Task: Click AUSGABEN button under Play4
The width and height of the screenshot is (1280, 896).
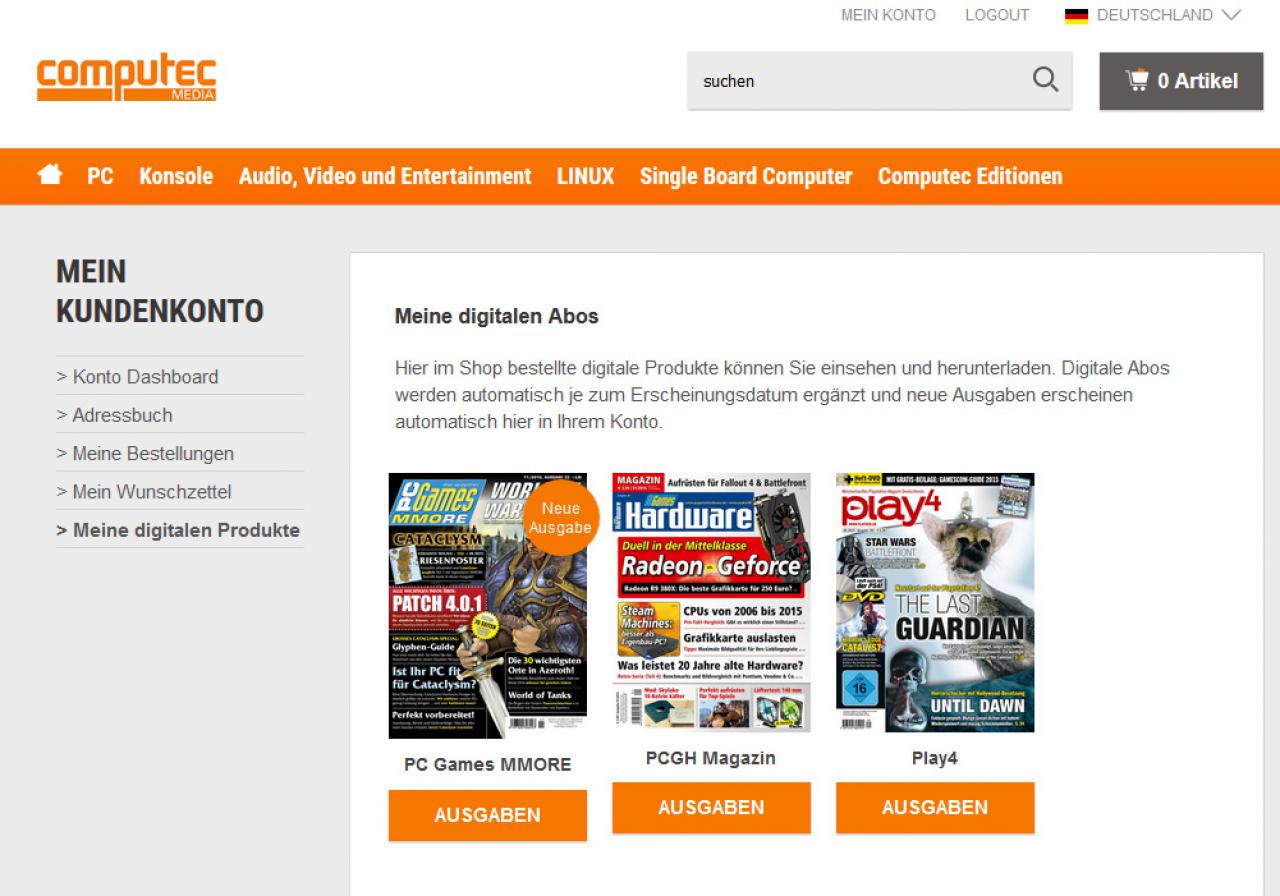Action: pyautogui.click(x=935, y=807)
